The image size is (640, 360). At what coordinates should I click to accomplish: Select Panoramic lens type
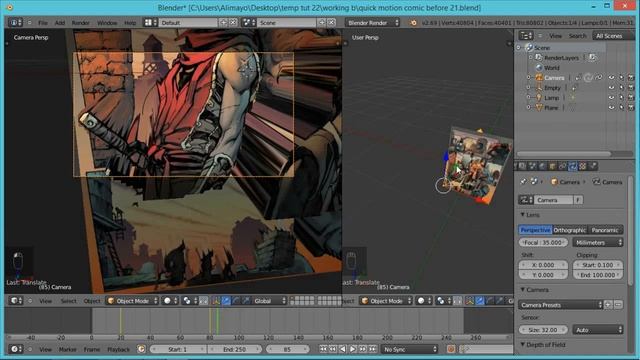605,230
